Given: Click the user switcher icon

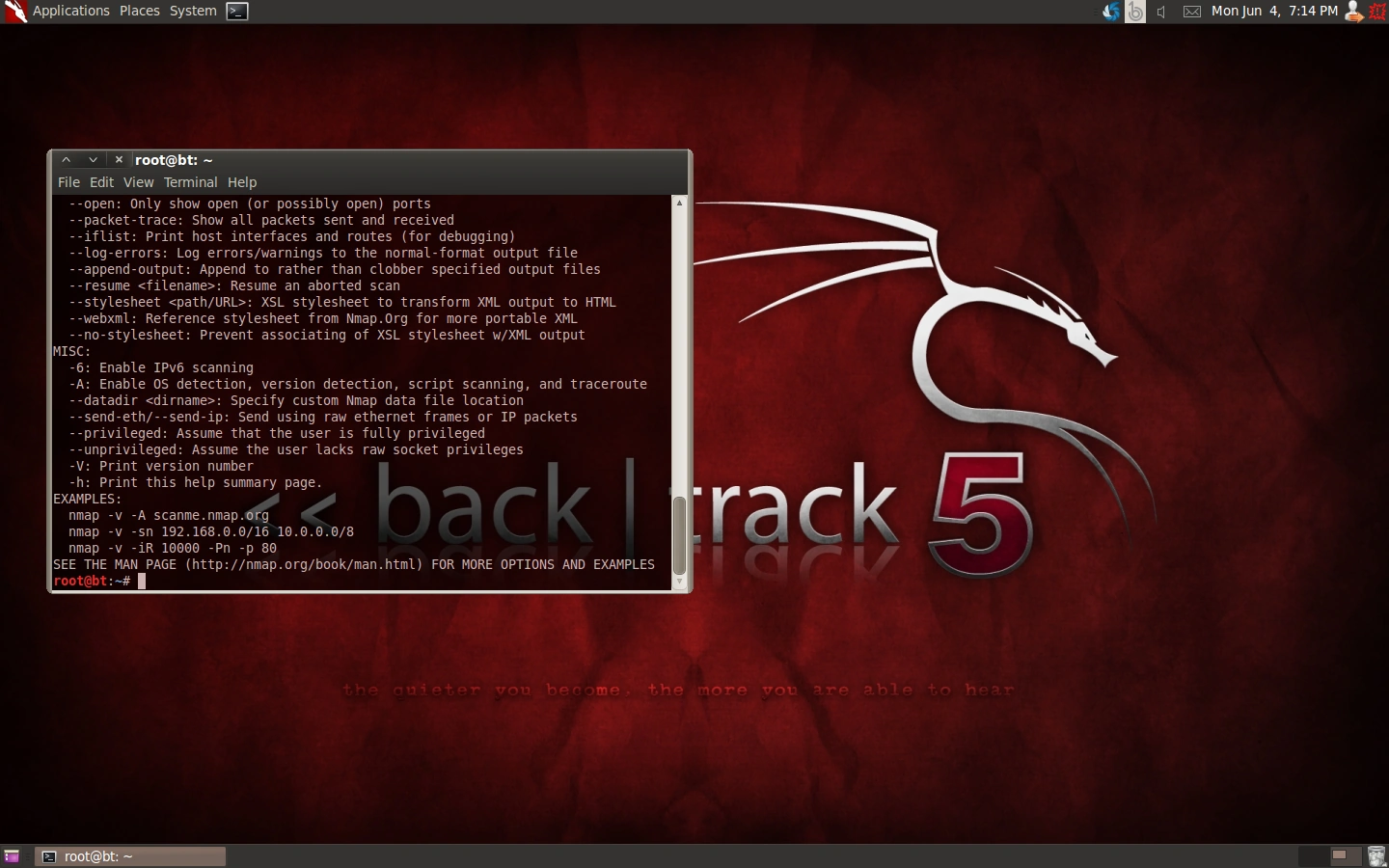Looking at the screenshot, I should coord(1353,12).
